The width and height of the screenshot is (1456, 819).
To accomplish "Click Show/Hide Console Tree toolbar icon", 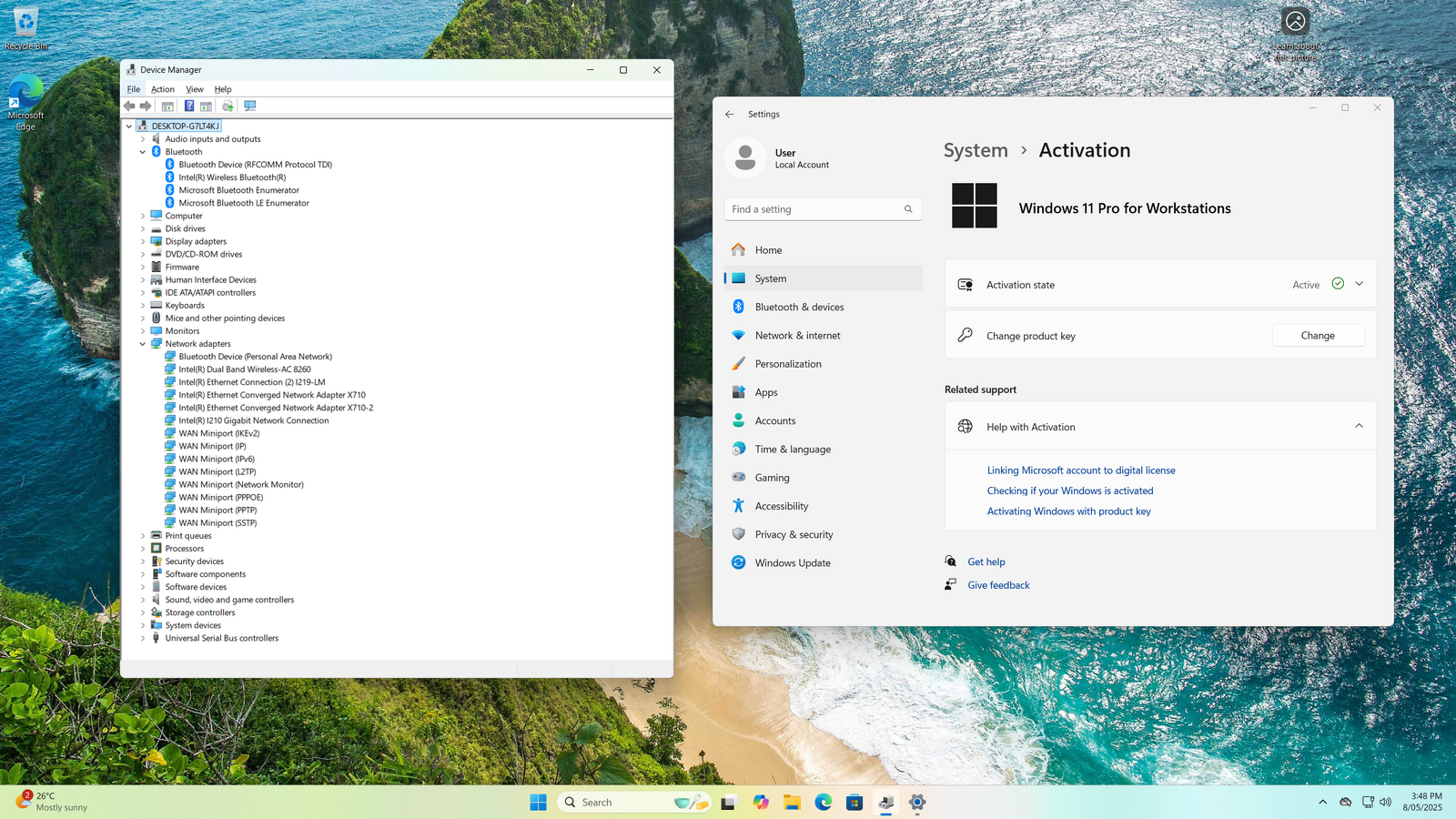I will point(167,106).
